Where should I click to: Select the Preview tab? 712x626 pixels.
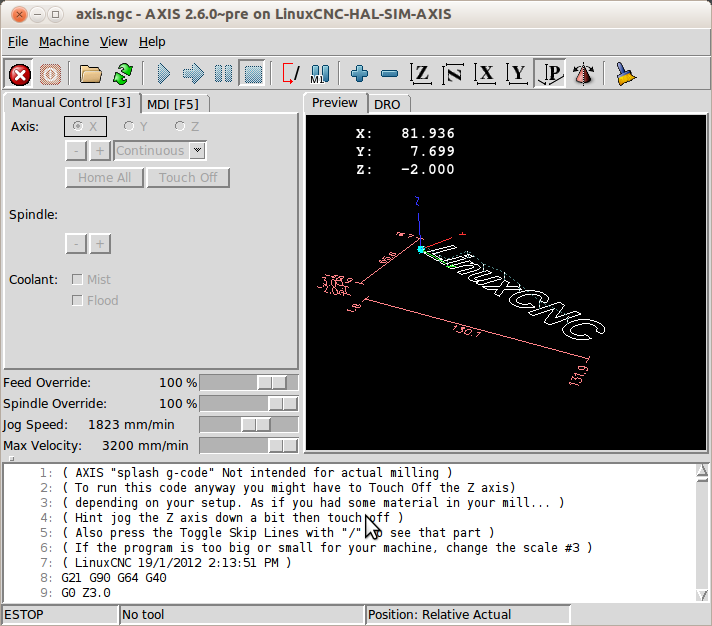click(x=335, y=103)
